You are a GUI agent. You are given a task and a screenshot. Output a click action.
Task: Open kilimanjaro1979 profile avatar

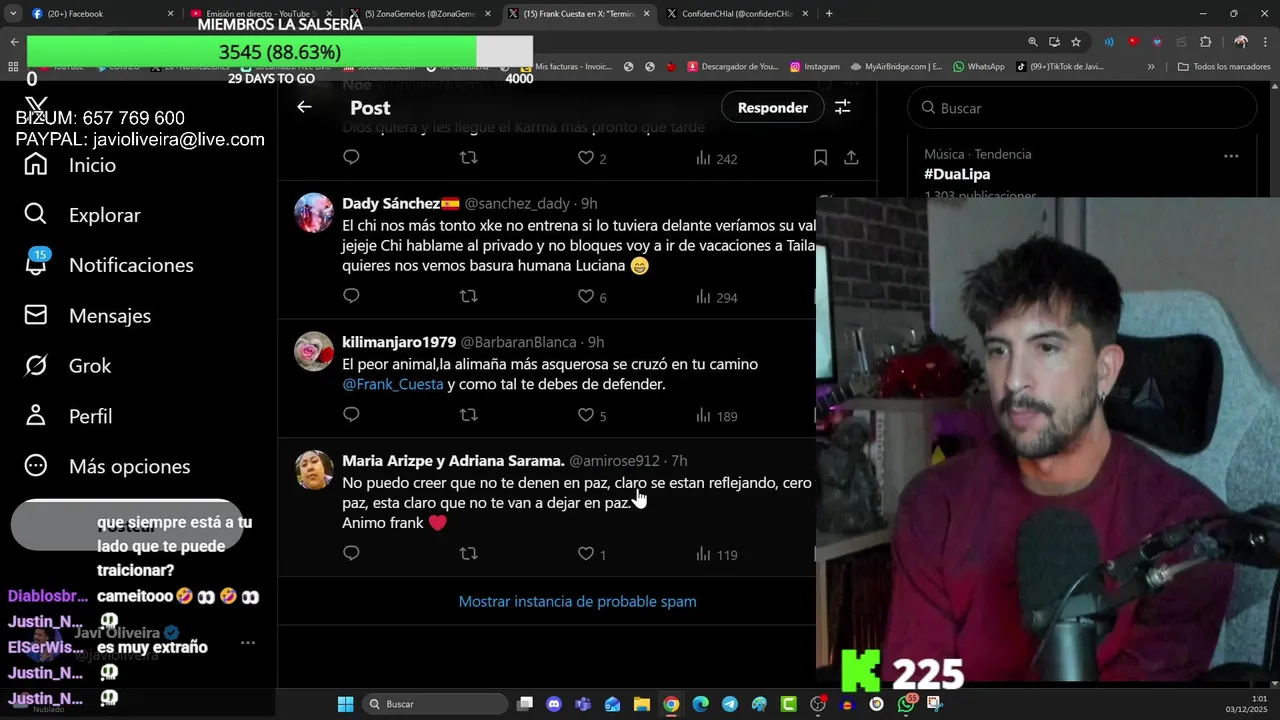pos(314,351)
